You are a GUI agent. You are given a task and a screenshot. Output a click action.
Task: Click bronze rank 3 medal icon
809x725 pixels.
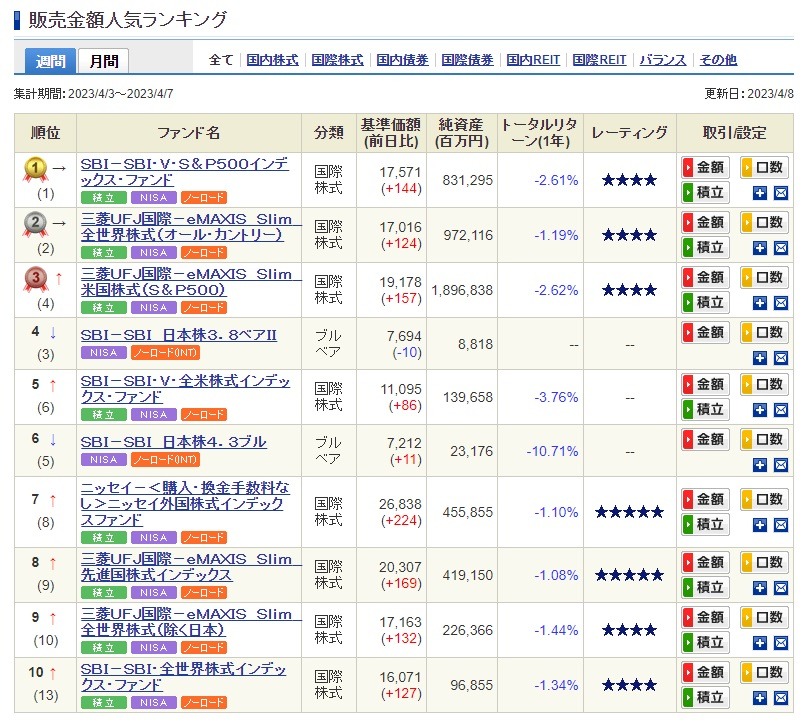click(35, 279)
